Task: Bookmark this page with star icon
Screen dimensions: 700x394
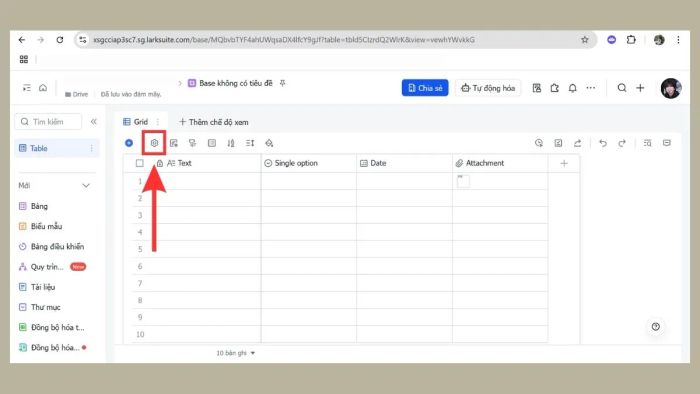Action: [x=585, y=40]
